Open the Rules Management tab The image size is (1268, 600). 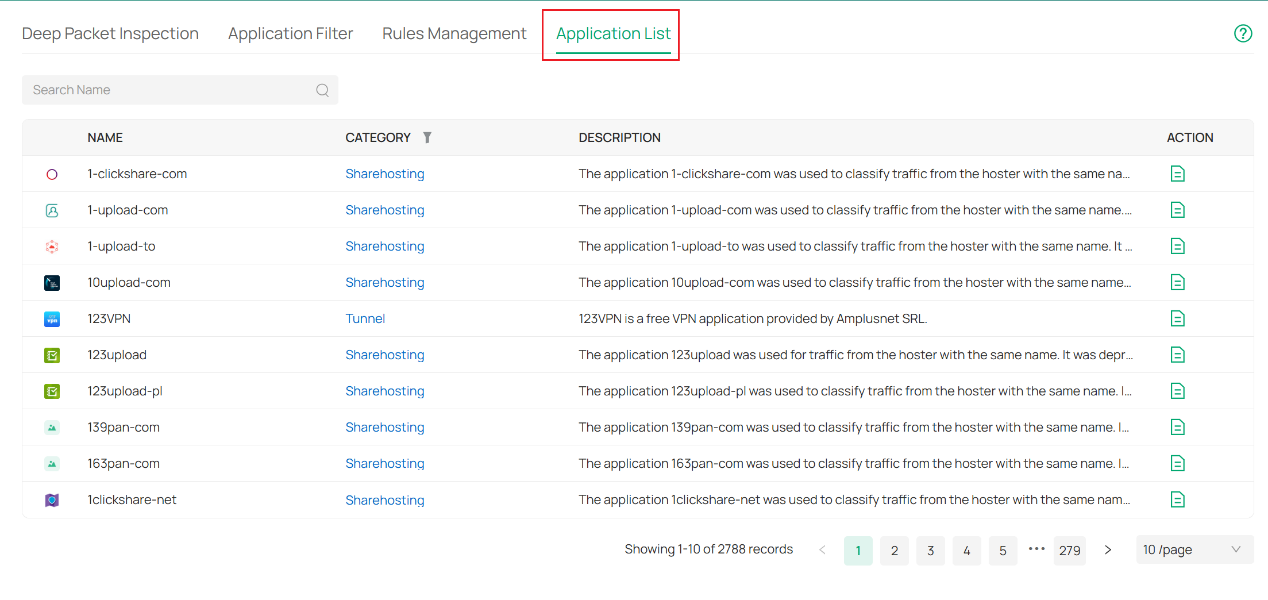click(x=454, y=34)
